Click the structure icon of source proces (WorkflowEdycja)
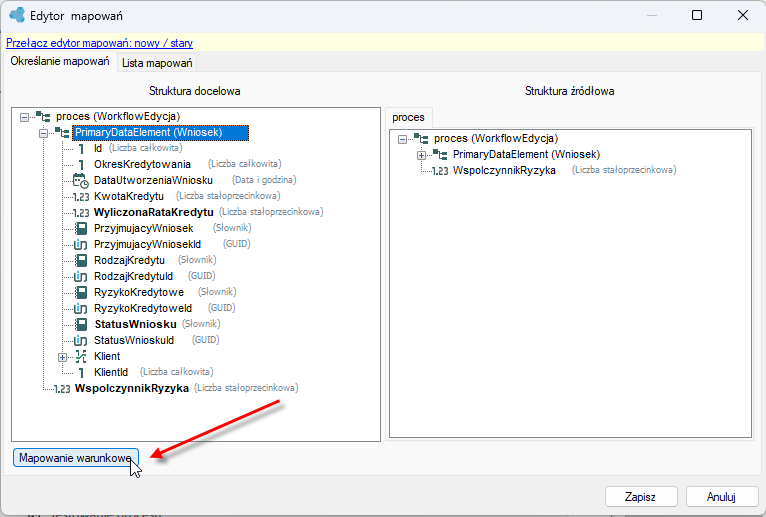The height and width of the screenshot is (517, 766). point(421,139)
